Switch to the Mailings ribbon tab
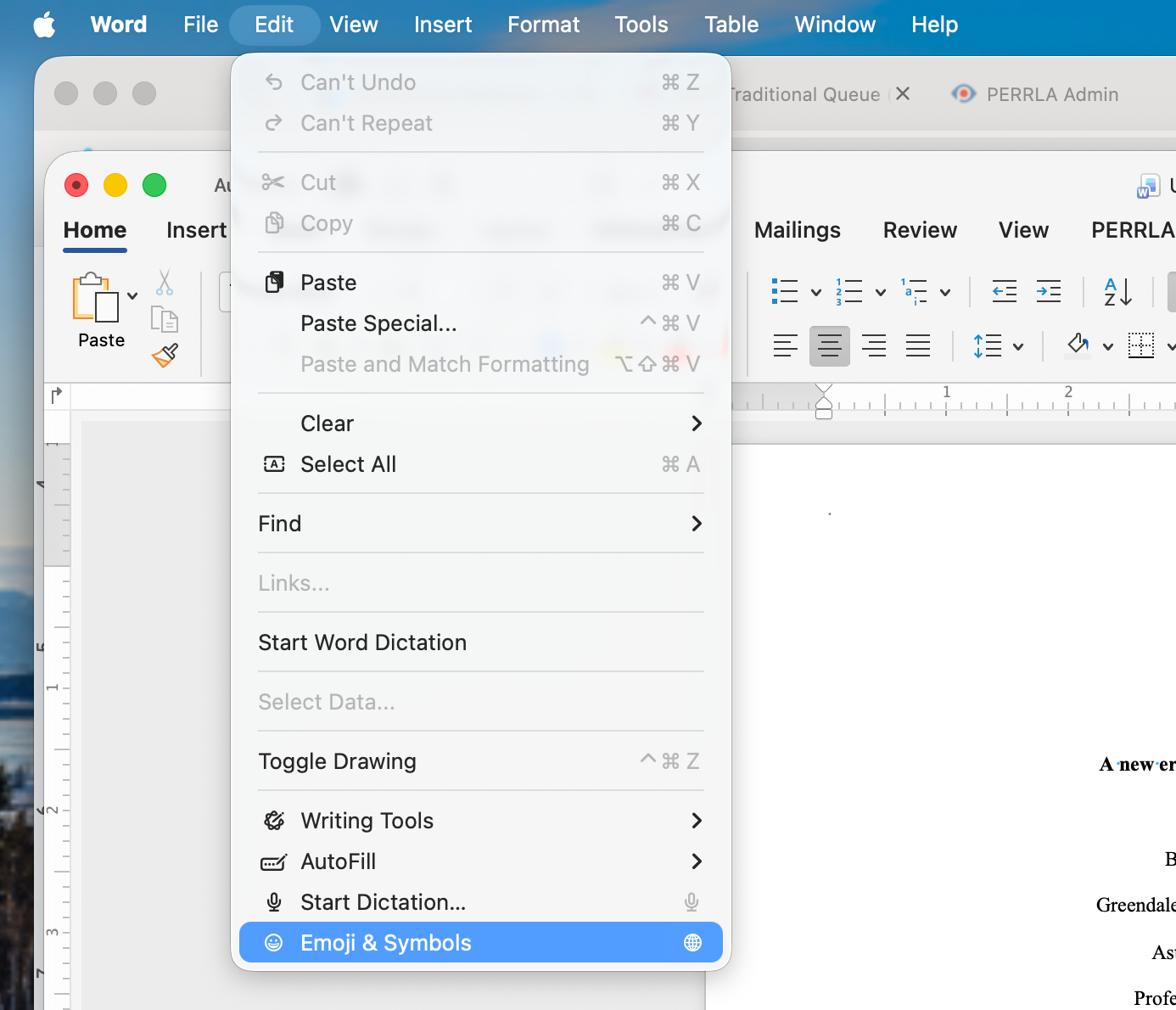This screenshot has width=1176, height=1010. click(798, 230)
